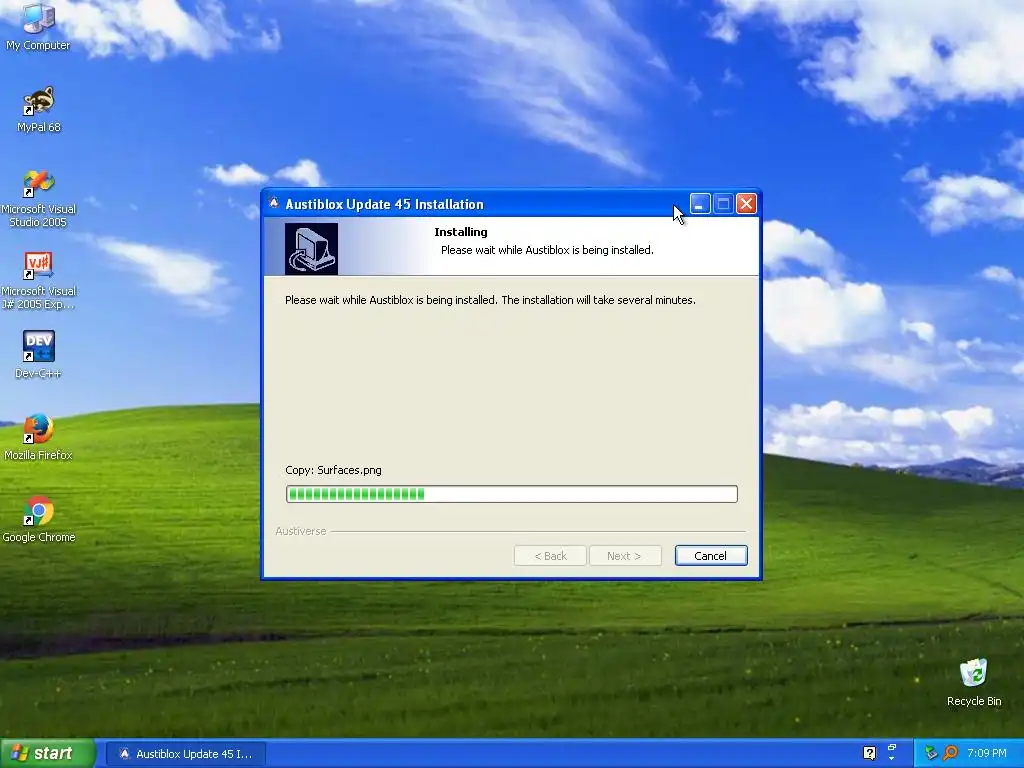Minimize the Austiblox installer window
Viewport: 1024px width, 768px height.
699,204
